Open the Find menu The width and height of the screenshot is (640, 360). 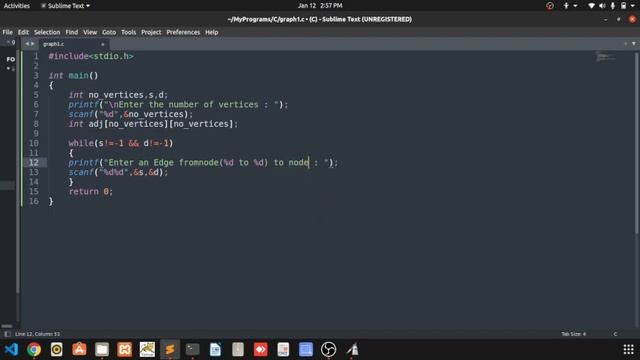tap(71, 32)
